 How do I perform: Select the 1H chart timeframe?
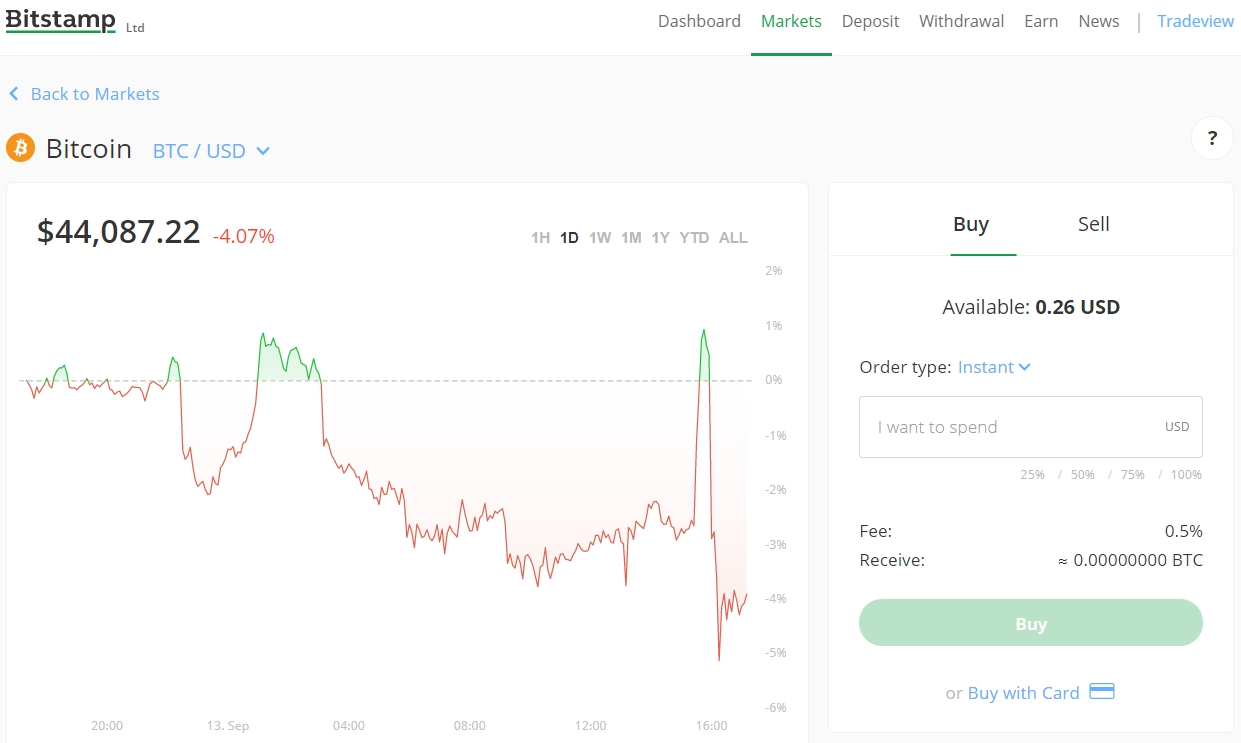coord(540,238)
